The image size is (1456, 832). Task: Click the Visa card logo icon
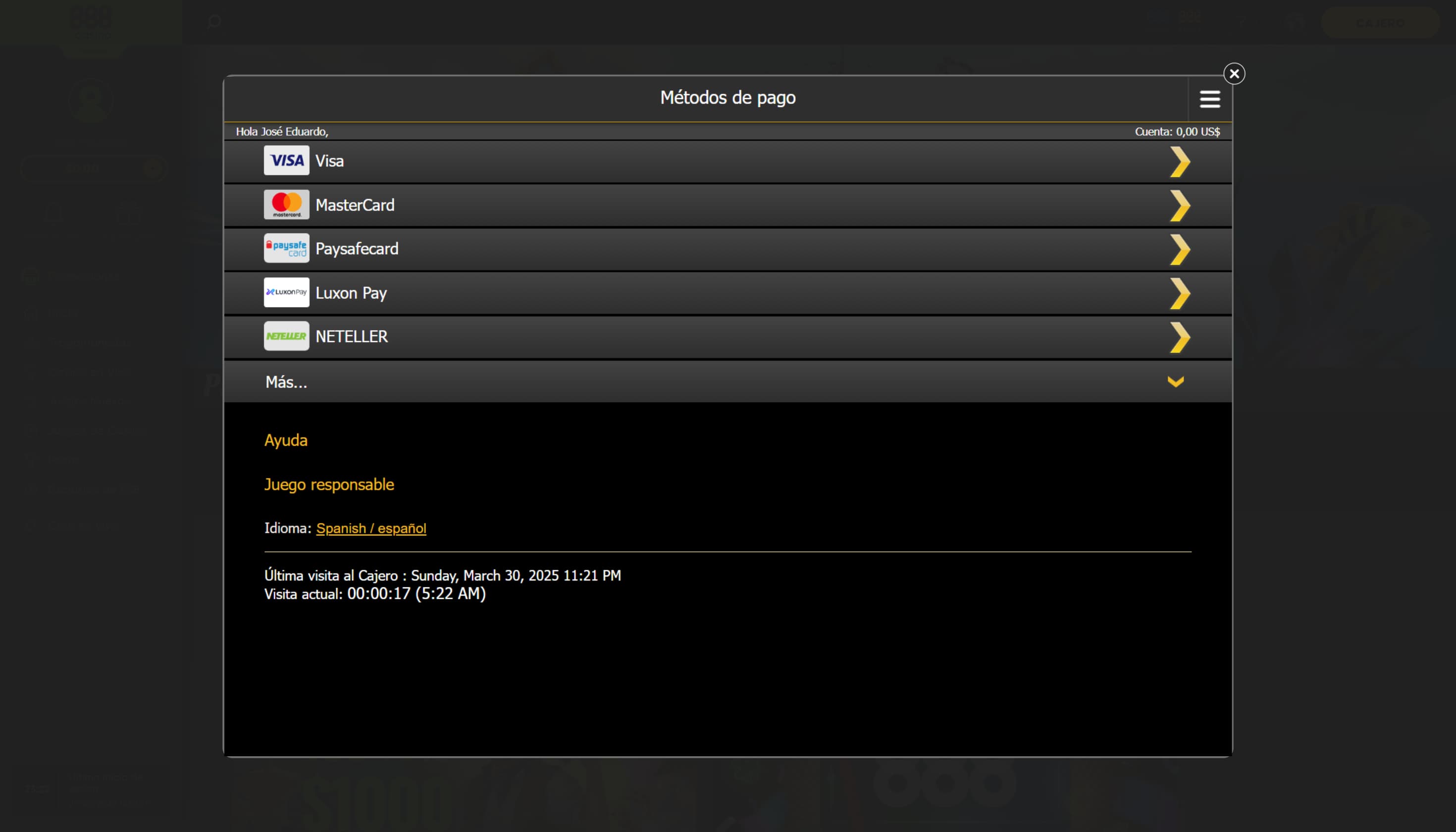point(286,160)
